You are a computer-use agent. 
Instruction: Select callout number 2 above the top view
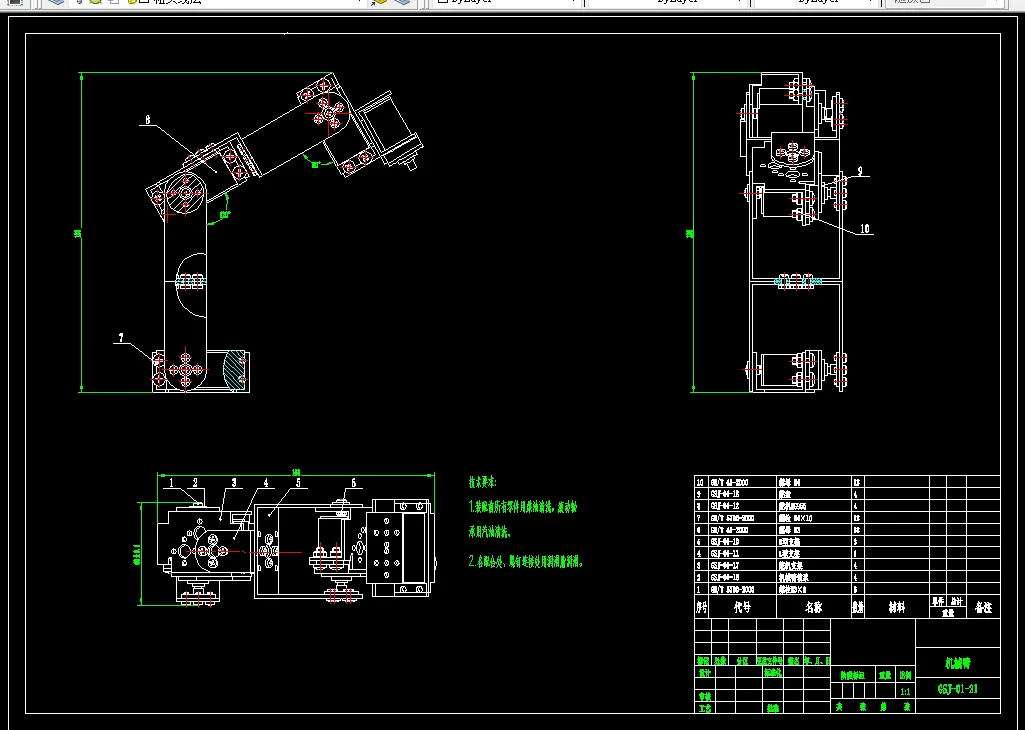[x=195, y=482]
